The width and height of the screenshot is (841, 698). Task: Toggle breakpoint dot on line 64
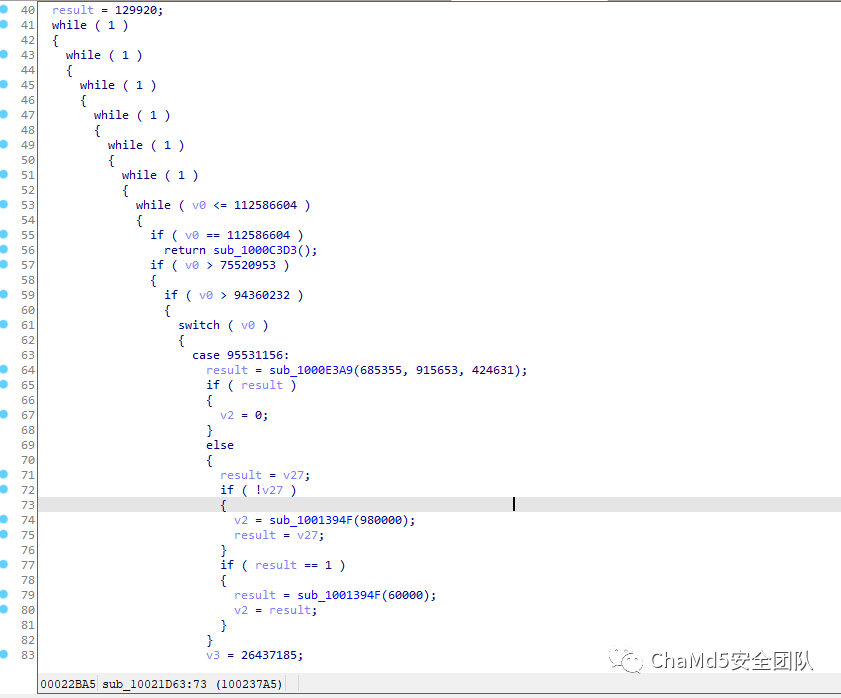pyautogui.click(x=3, y=369)
